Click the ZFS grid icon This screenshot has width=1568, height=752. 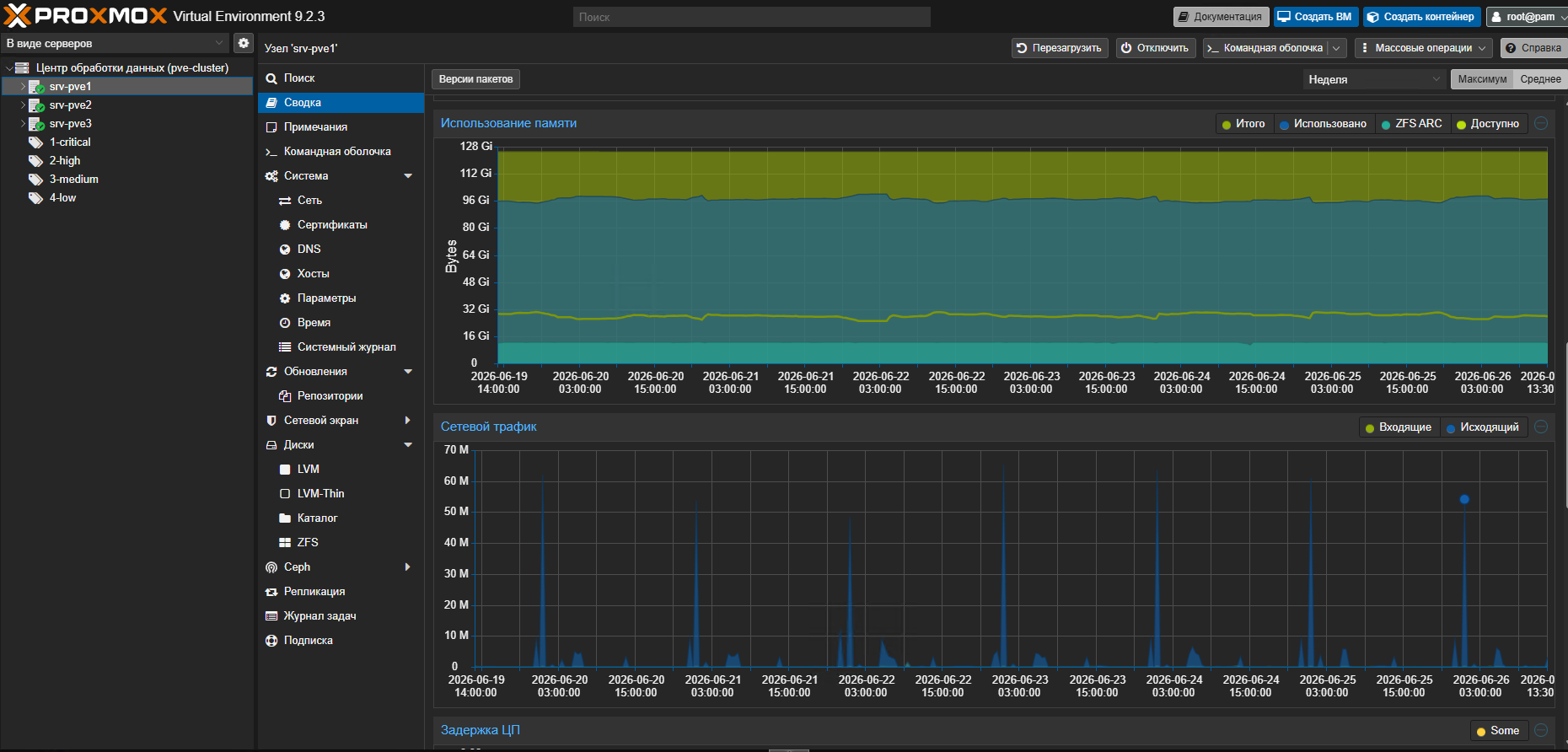(x=285, y=543)
